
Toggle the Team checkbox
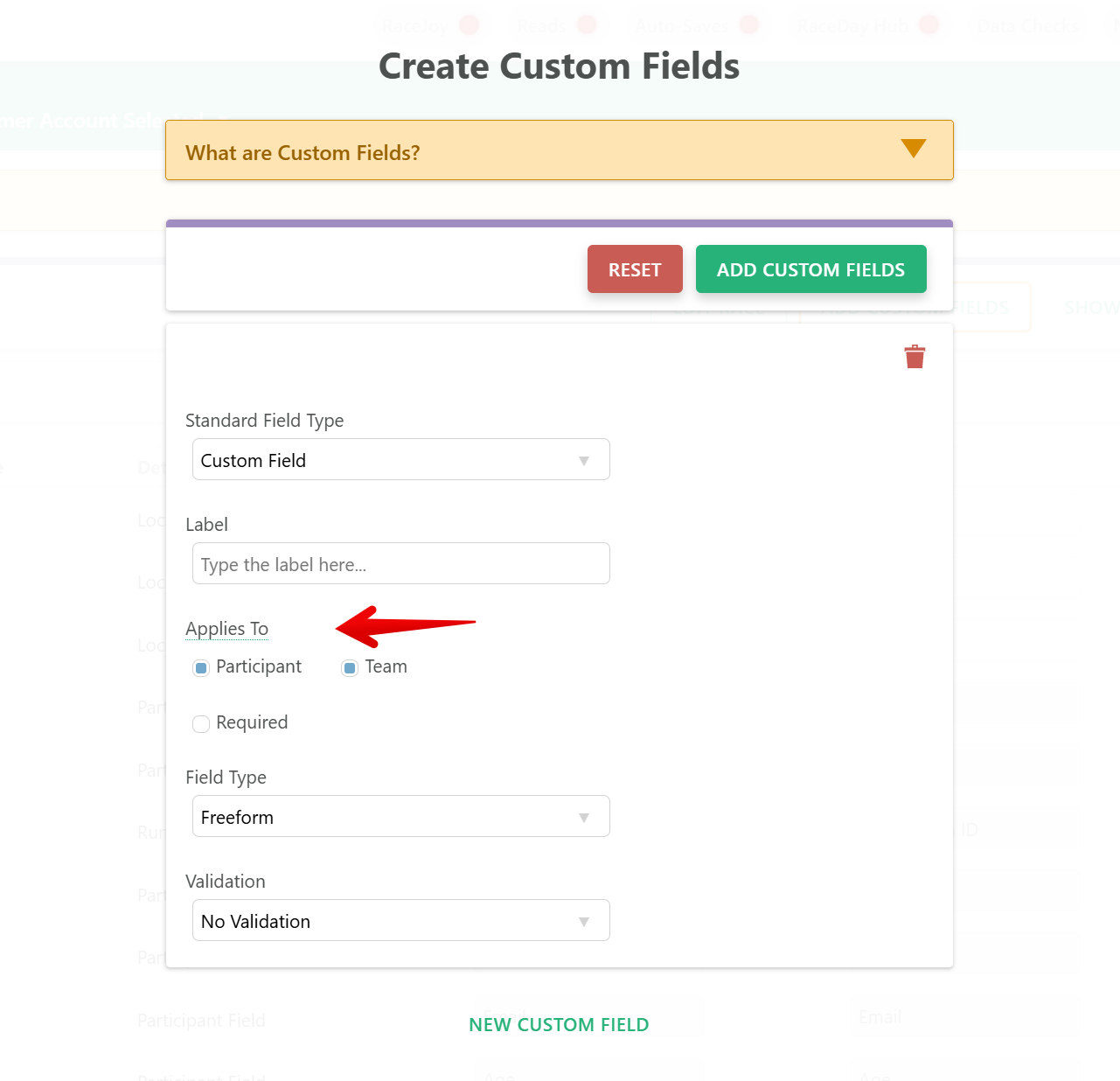coord(350,668)
